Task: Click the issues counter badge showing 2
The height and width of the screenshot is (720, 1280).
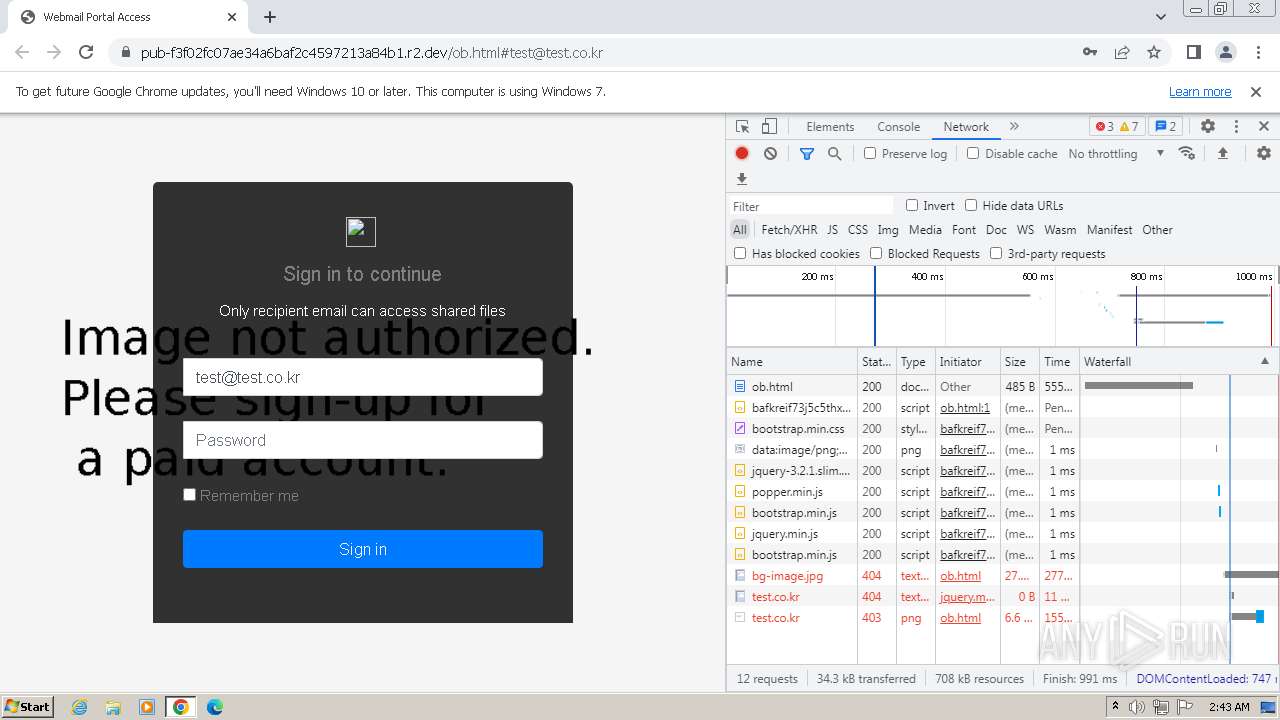Action: (1165, 127)
